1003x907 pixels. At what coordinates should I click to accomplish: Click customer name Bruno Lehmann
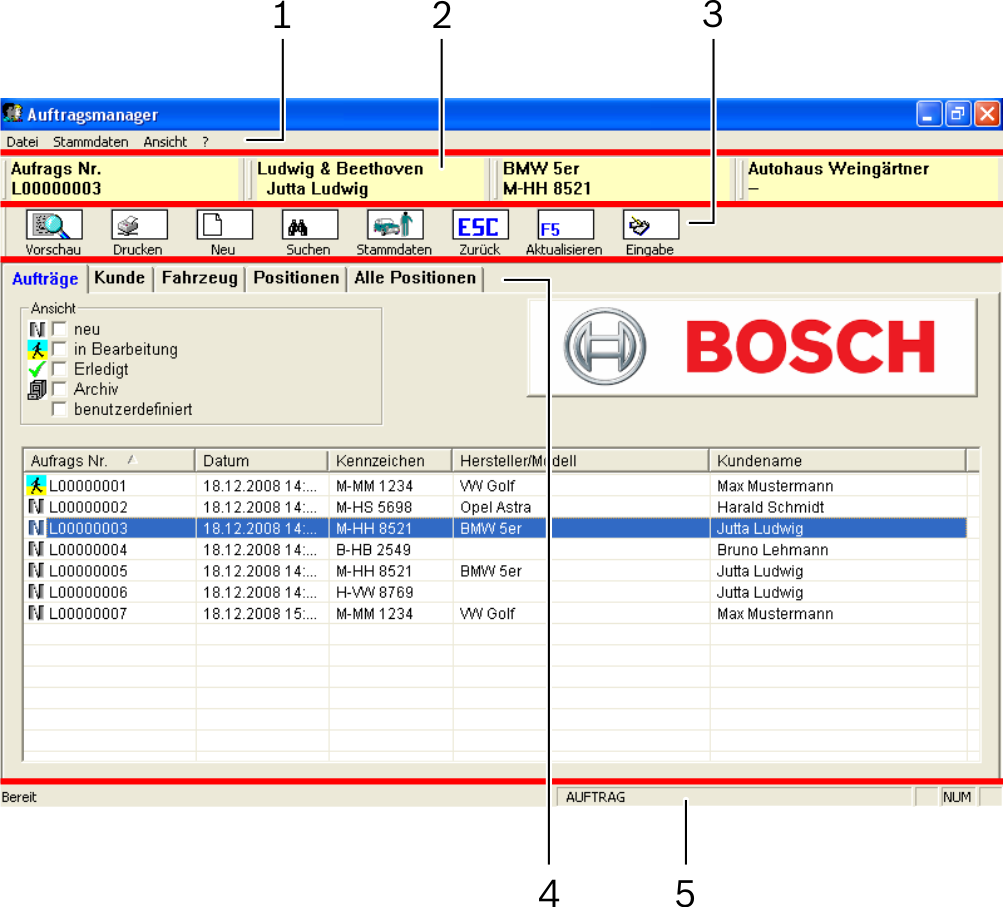772,549
